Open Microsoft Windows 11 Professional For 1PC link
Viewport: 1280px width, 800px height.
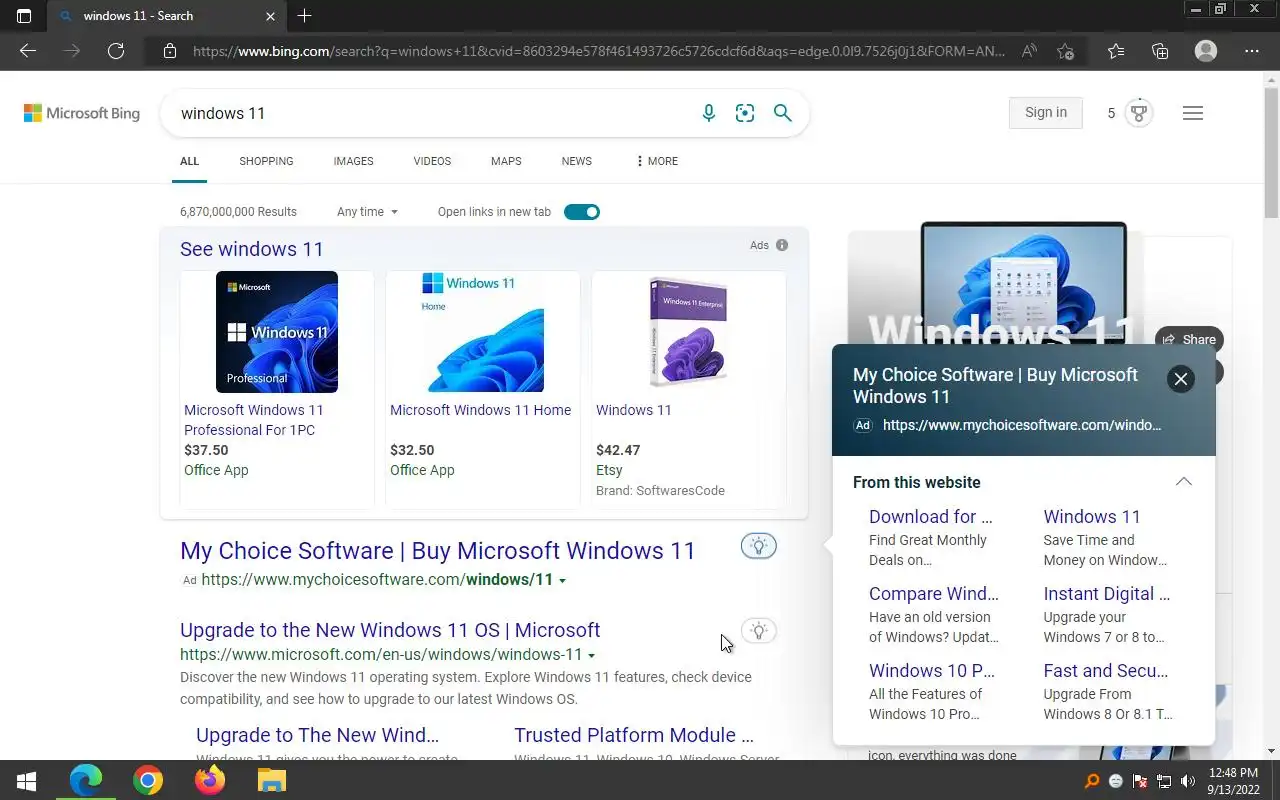254,420
